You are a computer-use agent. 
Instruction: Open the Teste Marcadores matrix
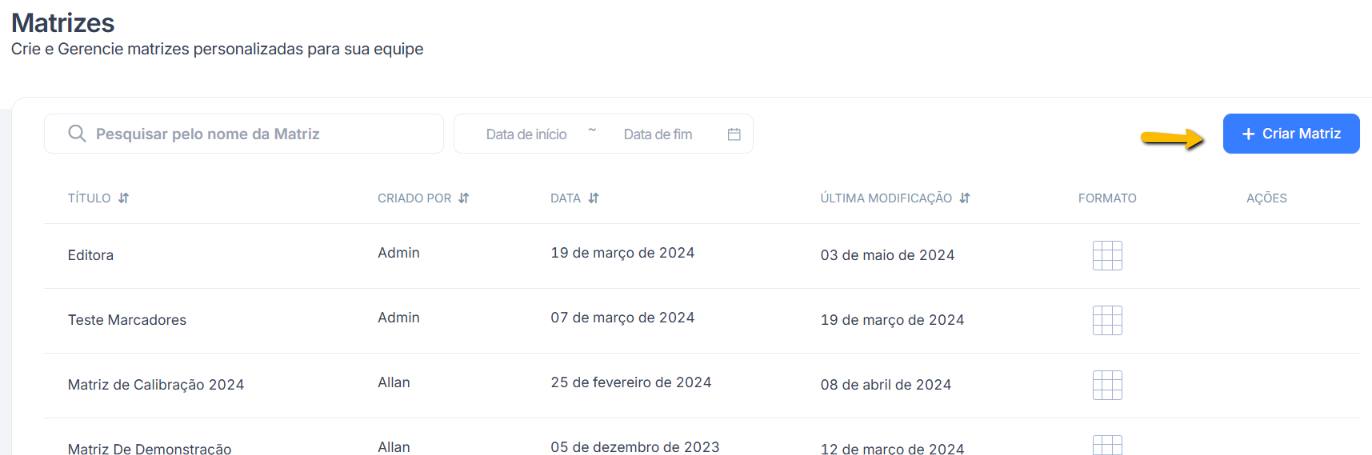[x=127, y=320]
